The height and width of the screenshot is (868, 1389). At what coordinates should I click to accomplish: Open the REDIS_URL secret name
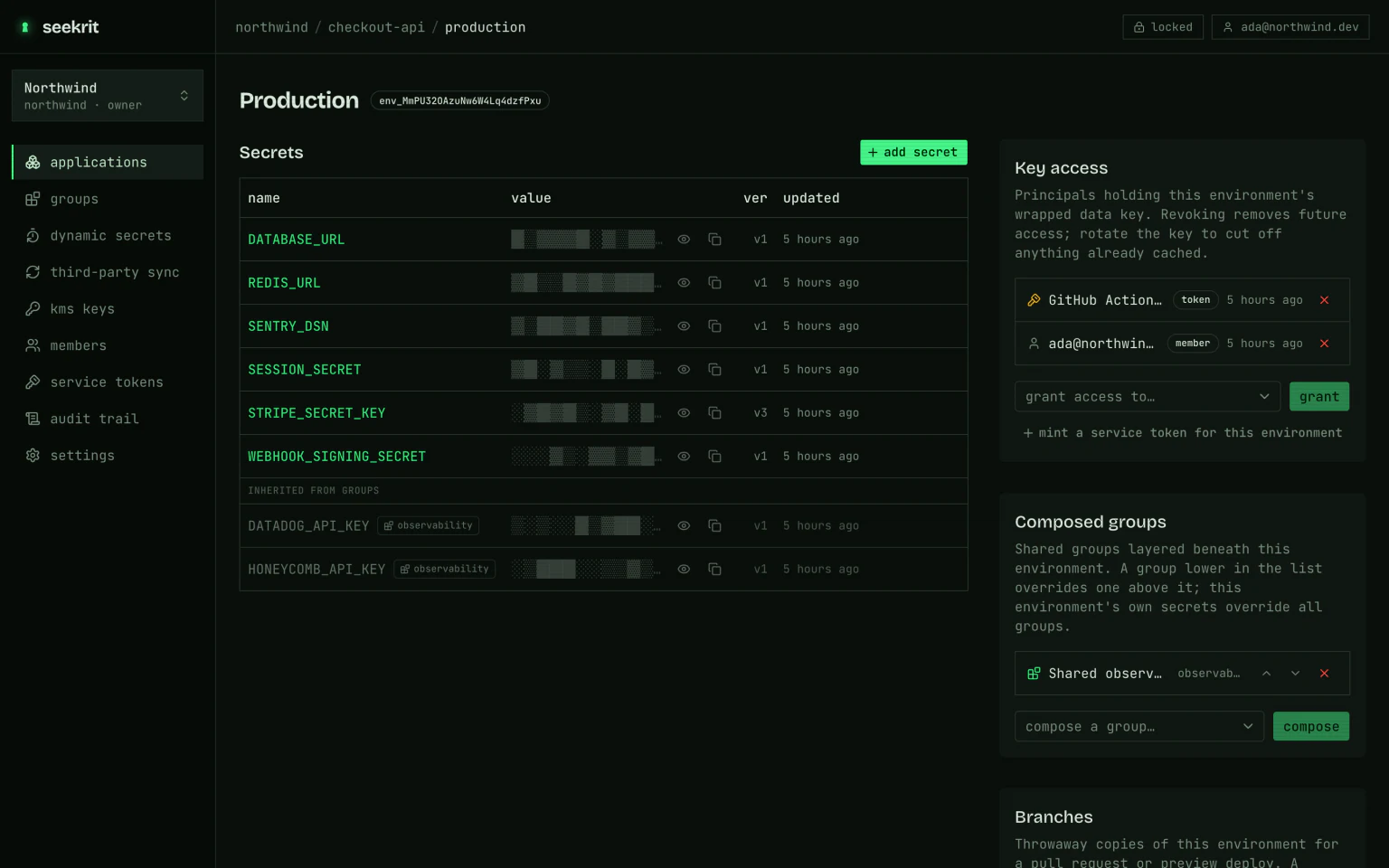tap(284, 283)
